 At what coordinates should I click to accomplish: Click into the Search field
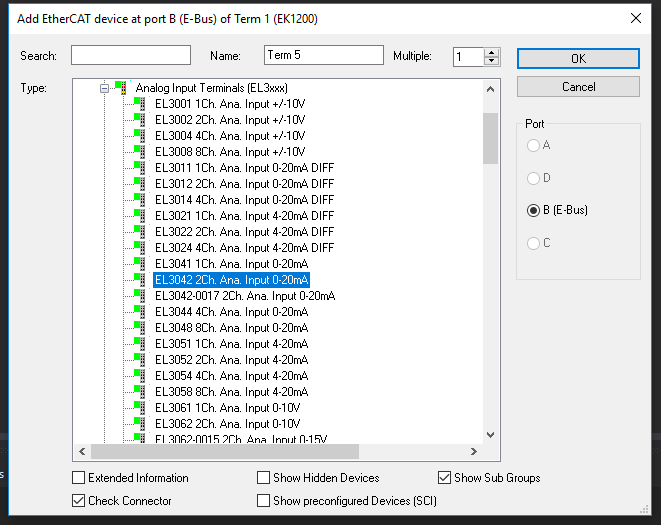[131, 55]
